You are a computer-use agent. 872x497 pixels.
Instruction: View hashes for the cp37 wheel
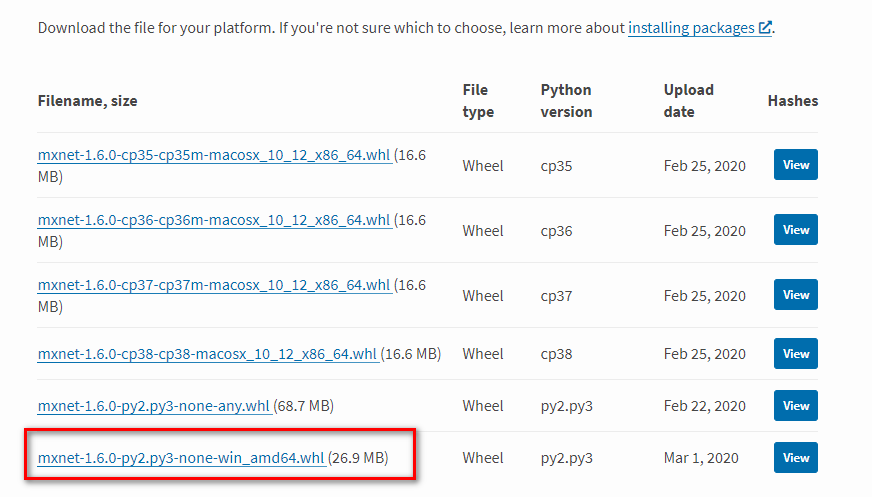[x=796, y=295]
